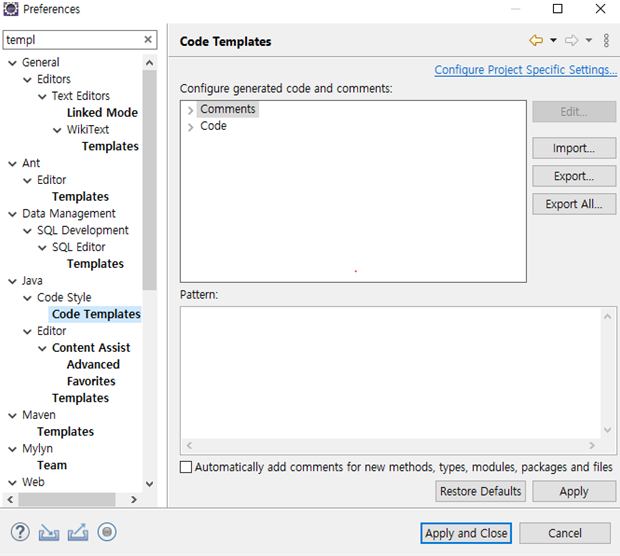Collapse the Mylyn tree node

click(x=13, y=449)
